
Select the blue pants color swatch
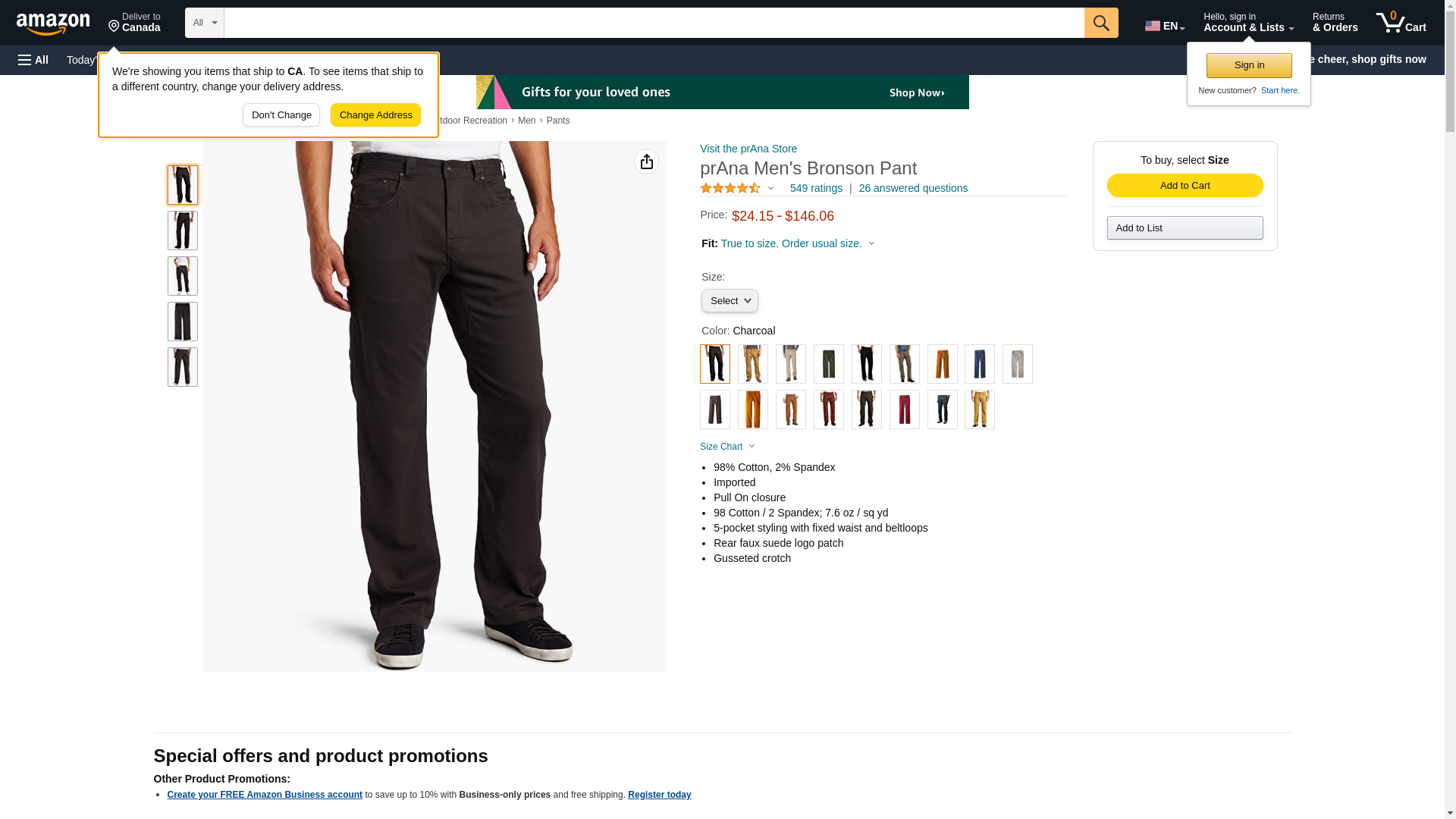pyautogui.click(x=980, y=364)
